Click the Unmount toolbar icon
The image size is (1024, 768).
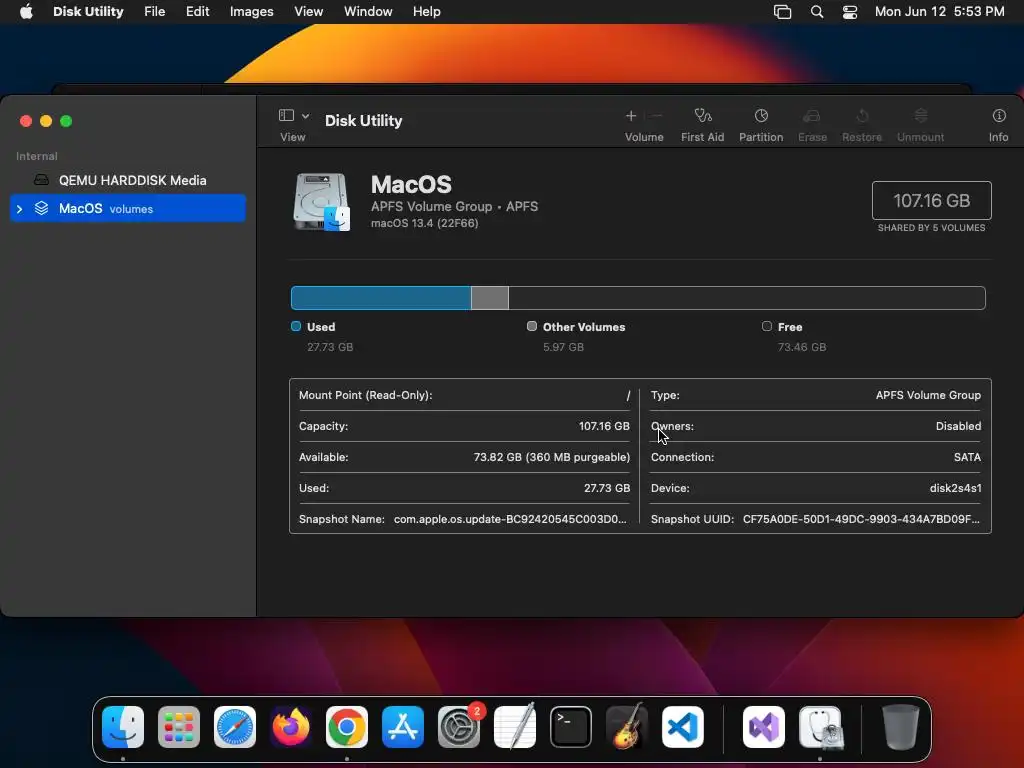click(x=921, y=116)
